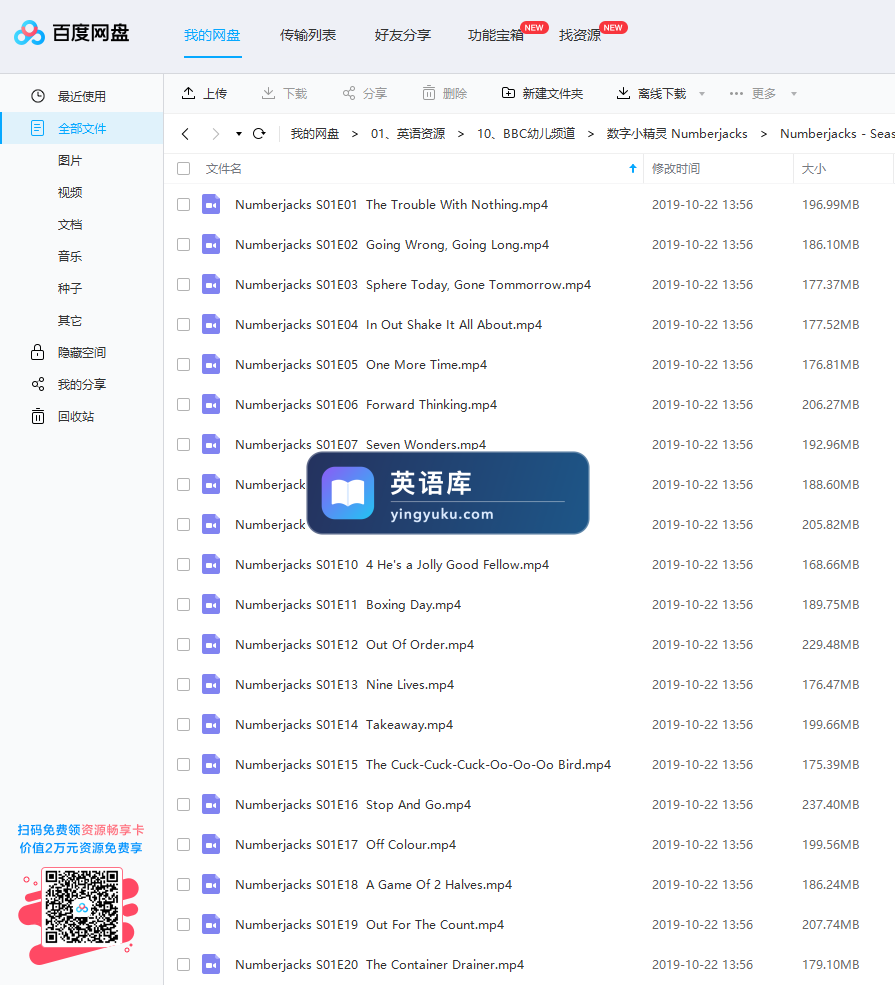895x985 pixels.
Task: Check the box for S01E18 Game Of 2 Halves
Action: [x=183, y=884]
